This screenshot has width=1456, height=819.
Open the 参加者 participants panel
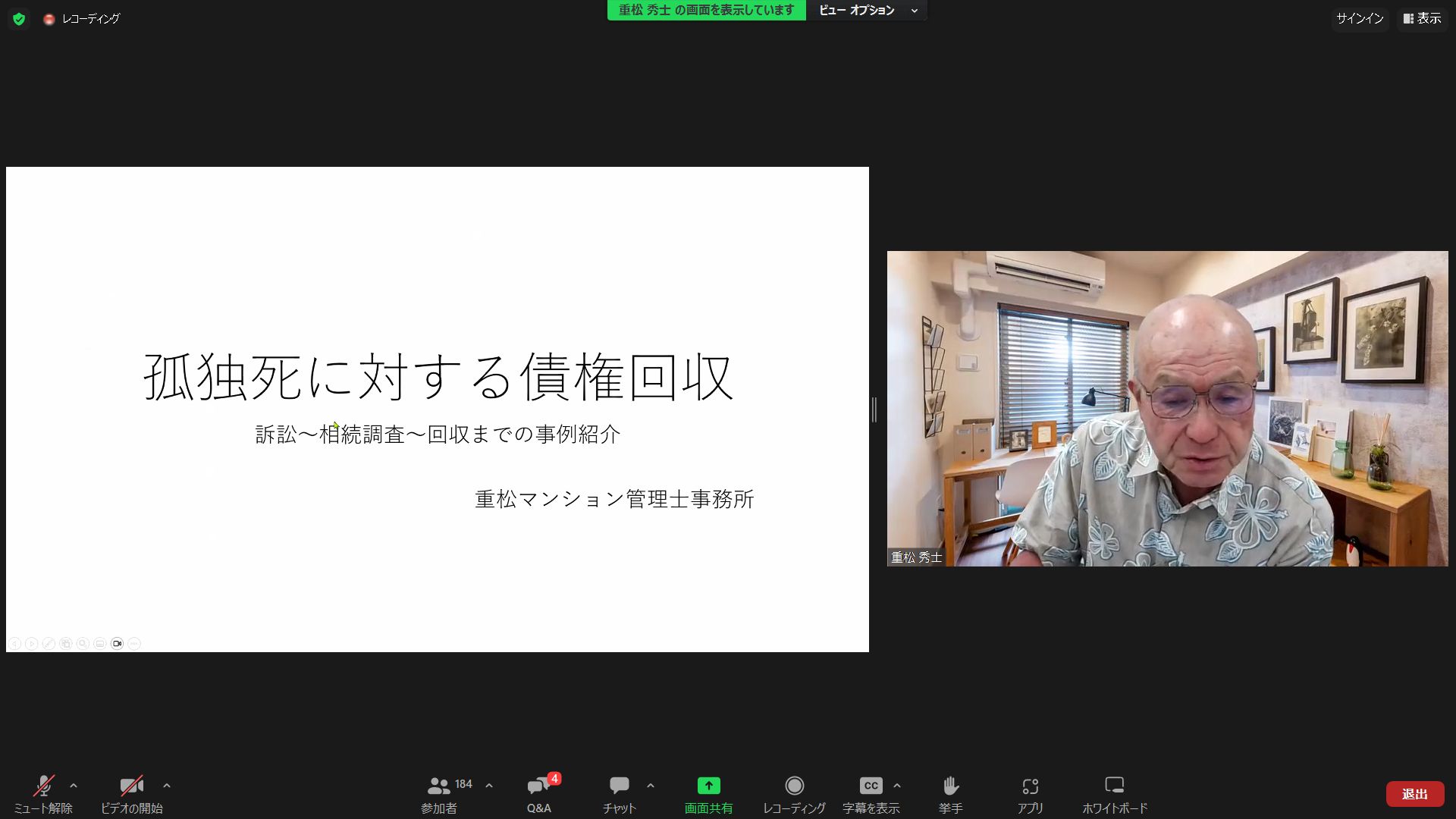(x=439, y=794)
